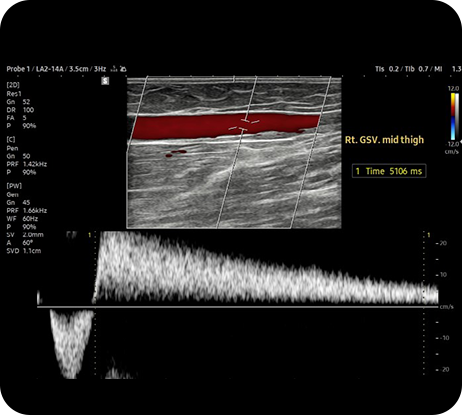Click the [2D] mode parameter header

pos(13,85)
